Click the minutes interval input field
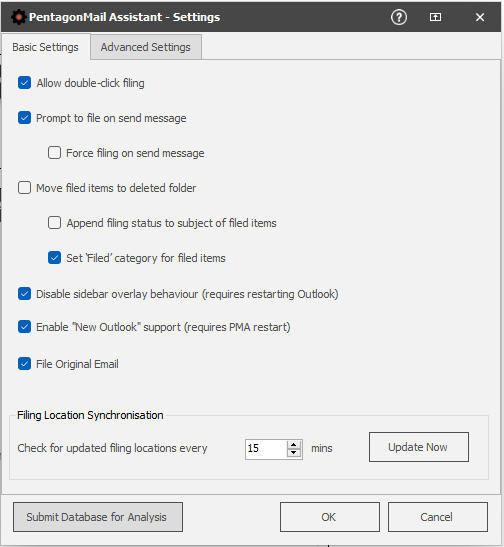This screenshot has width=504, height=547. [266, 449]
